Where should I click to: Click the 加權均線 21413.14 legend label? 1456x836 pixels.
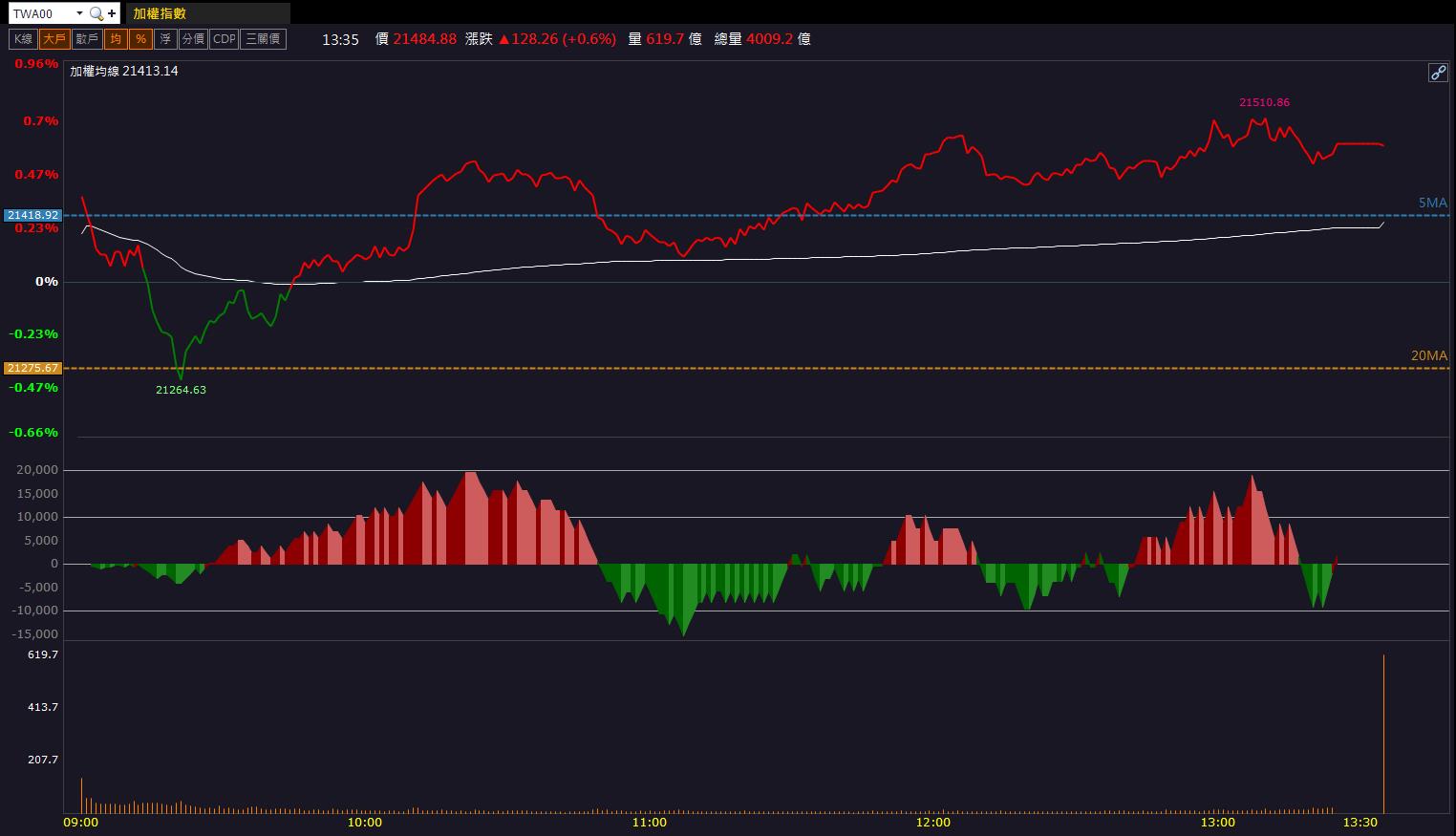pos(124,71)
